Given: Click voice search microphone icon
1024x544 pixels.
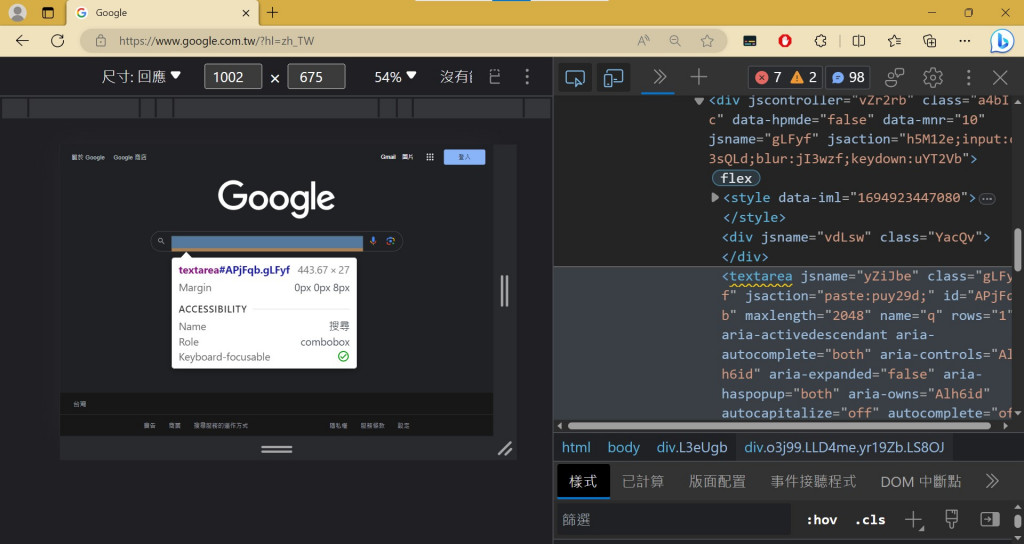Looking at the screenshot, I should [x=373, y=241].
